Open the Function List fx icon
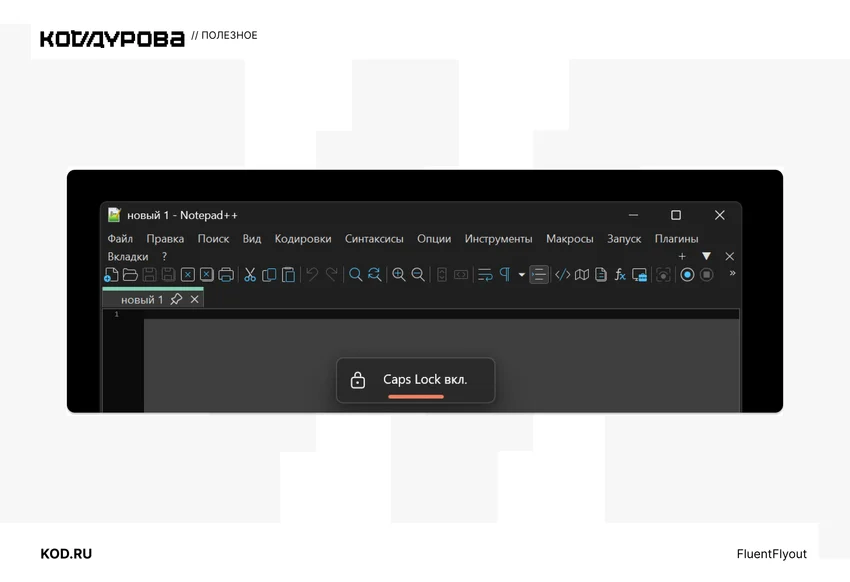The image size is (850, 582). click(620, 275)
